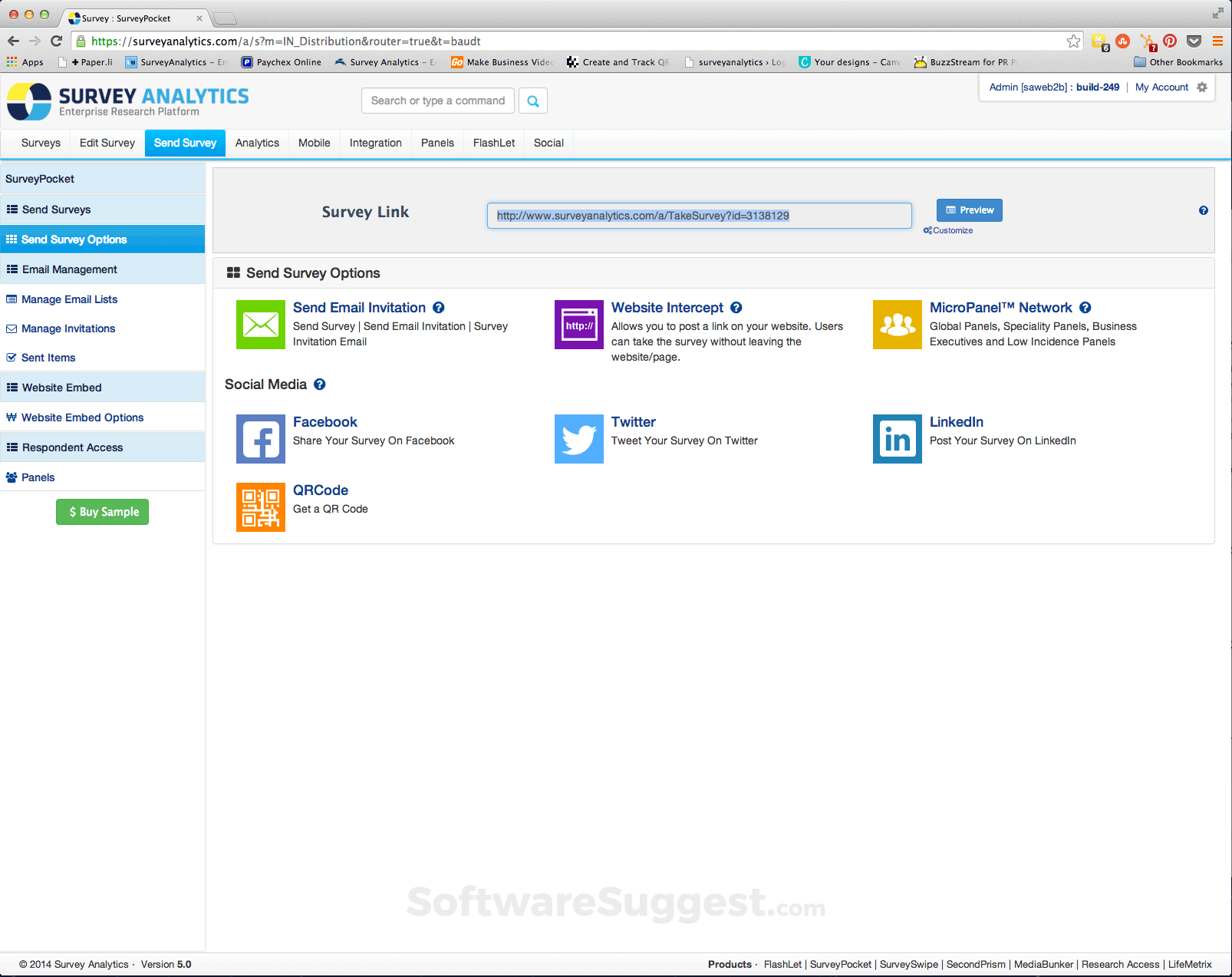
Task: Select the survey link URL field
Action: [x=698, y=216]
